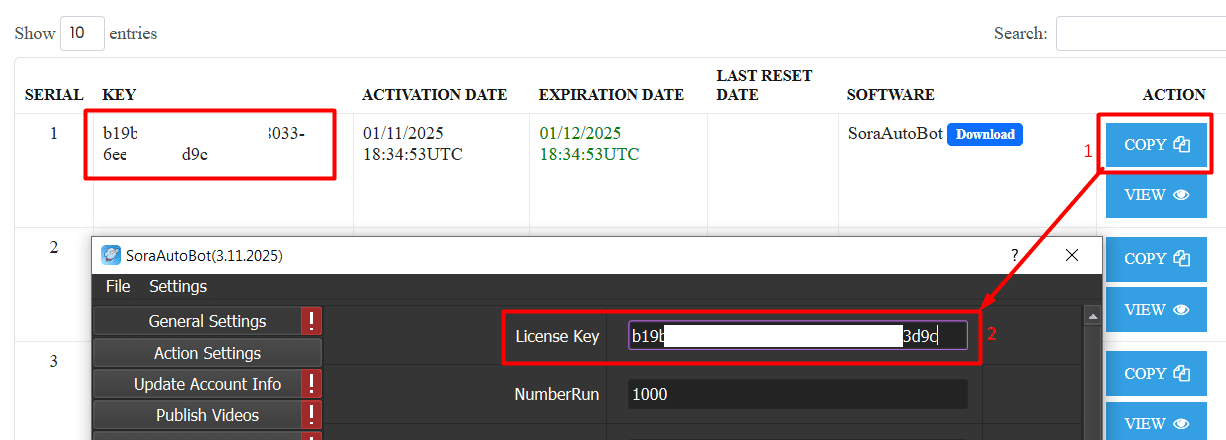Click the serial number 3 cell
The height and width of the screenshot is (440, 1226).
(54, 361)
